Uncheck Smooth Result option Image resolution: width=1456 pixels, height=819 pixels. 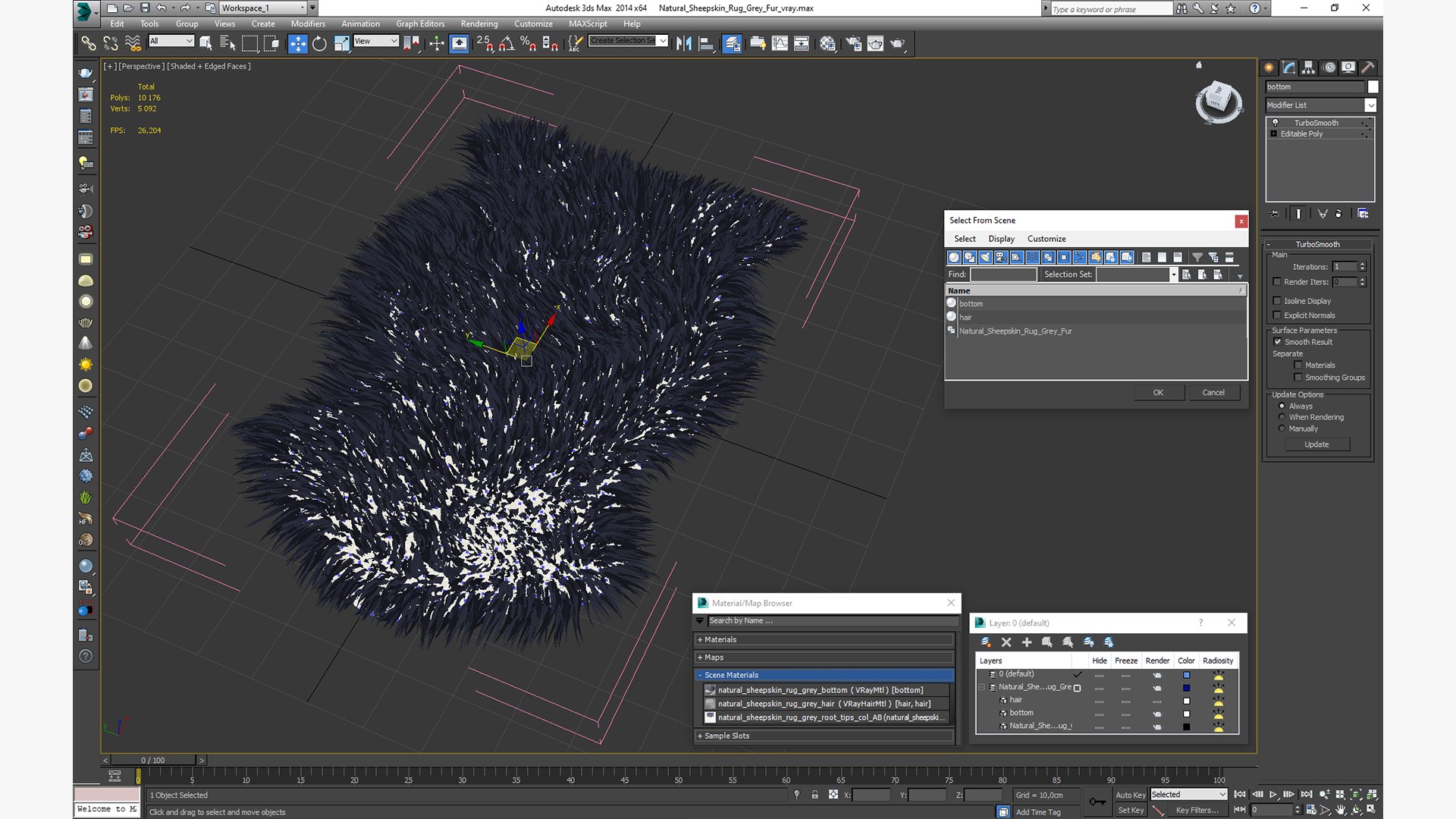click(x=1278, y=342)
